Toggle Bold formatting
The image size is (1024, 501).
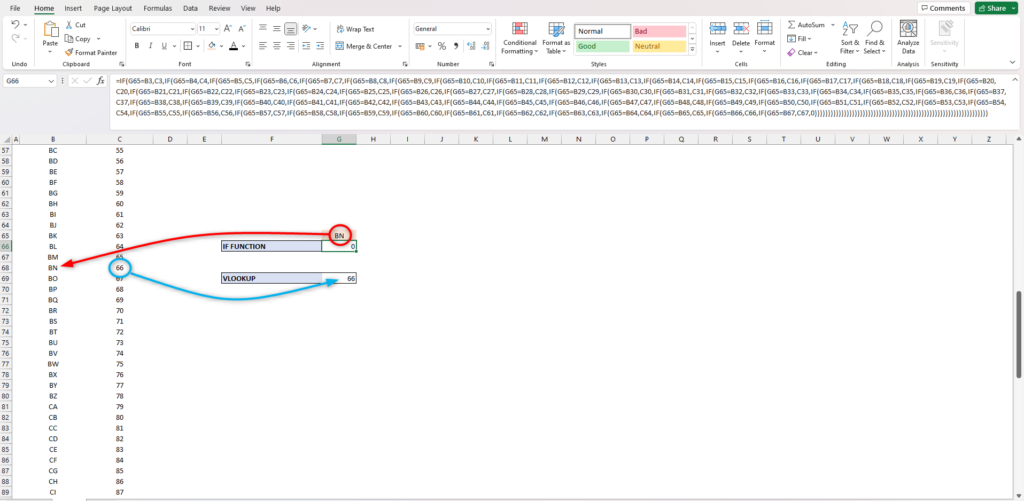click(137, 46)
